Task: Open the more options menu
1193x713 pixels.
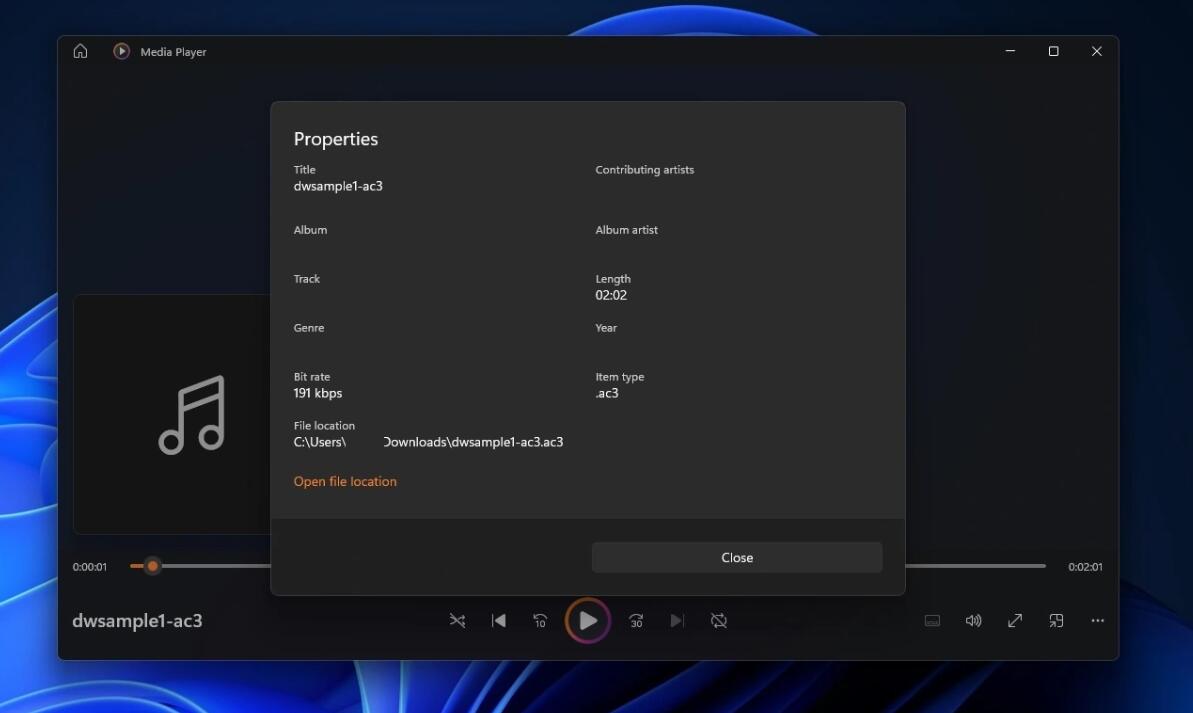Action: pyautogui.click(x=1097, y=621)
